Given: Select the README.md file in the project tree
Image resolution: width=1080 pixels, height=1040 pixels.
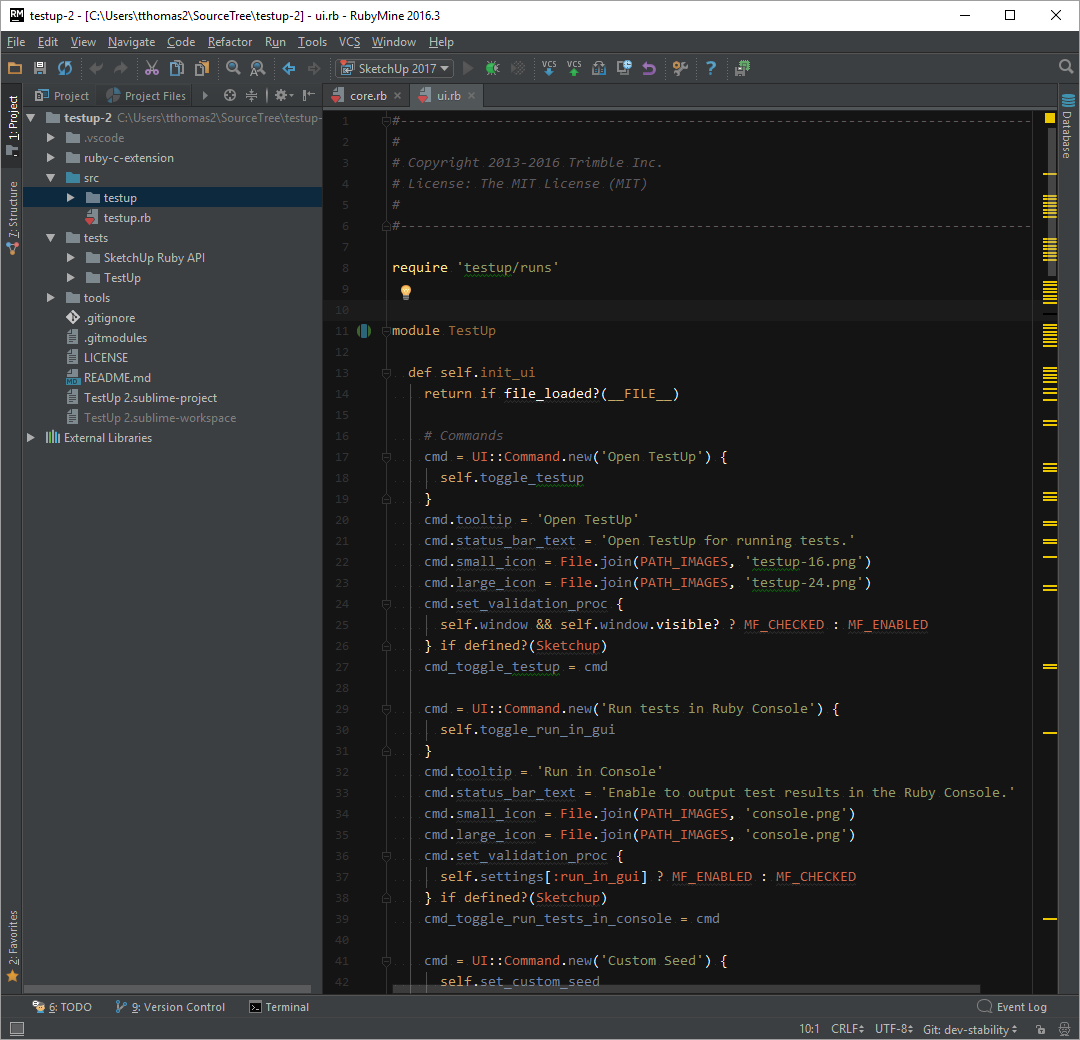Looking at the screenshot, I should pyautogui.click(x=117, y=378).
